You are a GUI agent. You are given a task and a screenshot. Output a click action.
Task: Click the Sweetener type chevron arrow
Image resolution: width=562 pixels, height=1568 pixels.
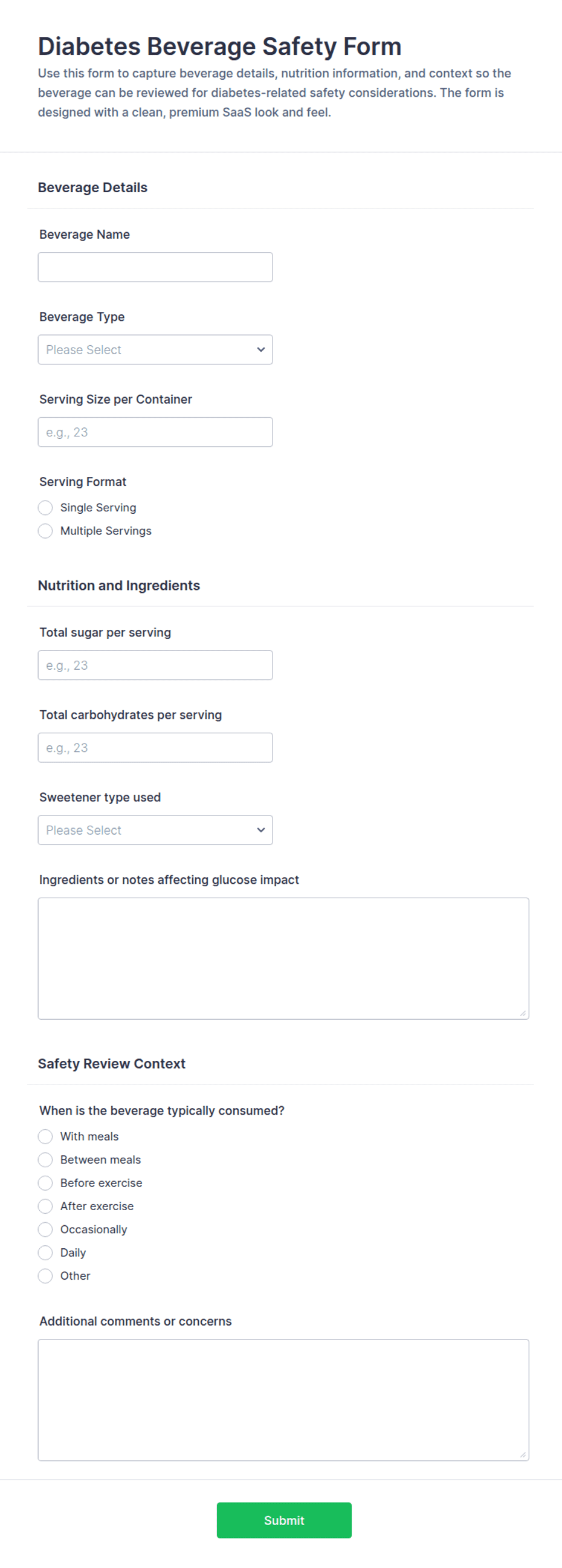tap(261, 831)
